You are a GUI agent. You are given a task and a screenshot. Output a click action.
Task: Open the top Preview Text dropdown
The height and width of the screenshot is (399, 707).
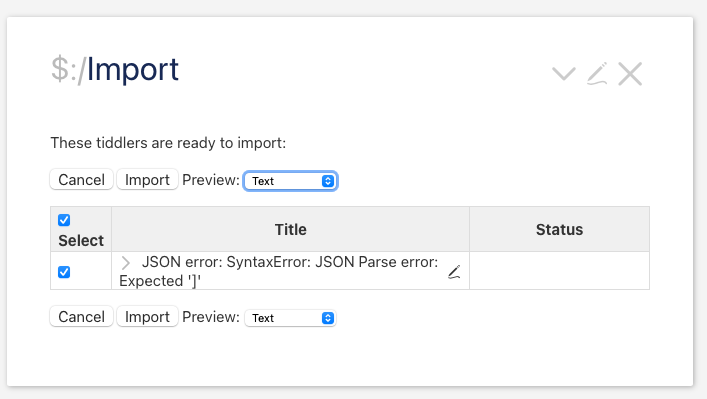(290, 181)
